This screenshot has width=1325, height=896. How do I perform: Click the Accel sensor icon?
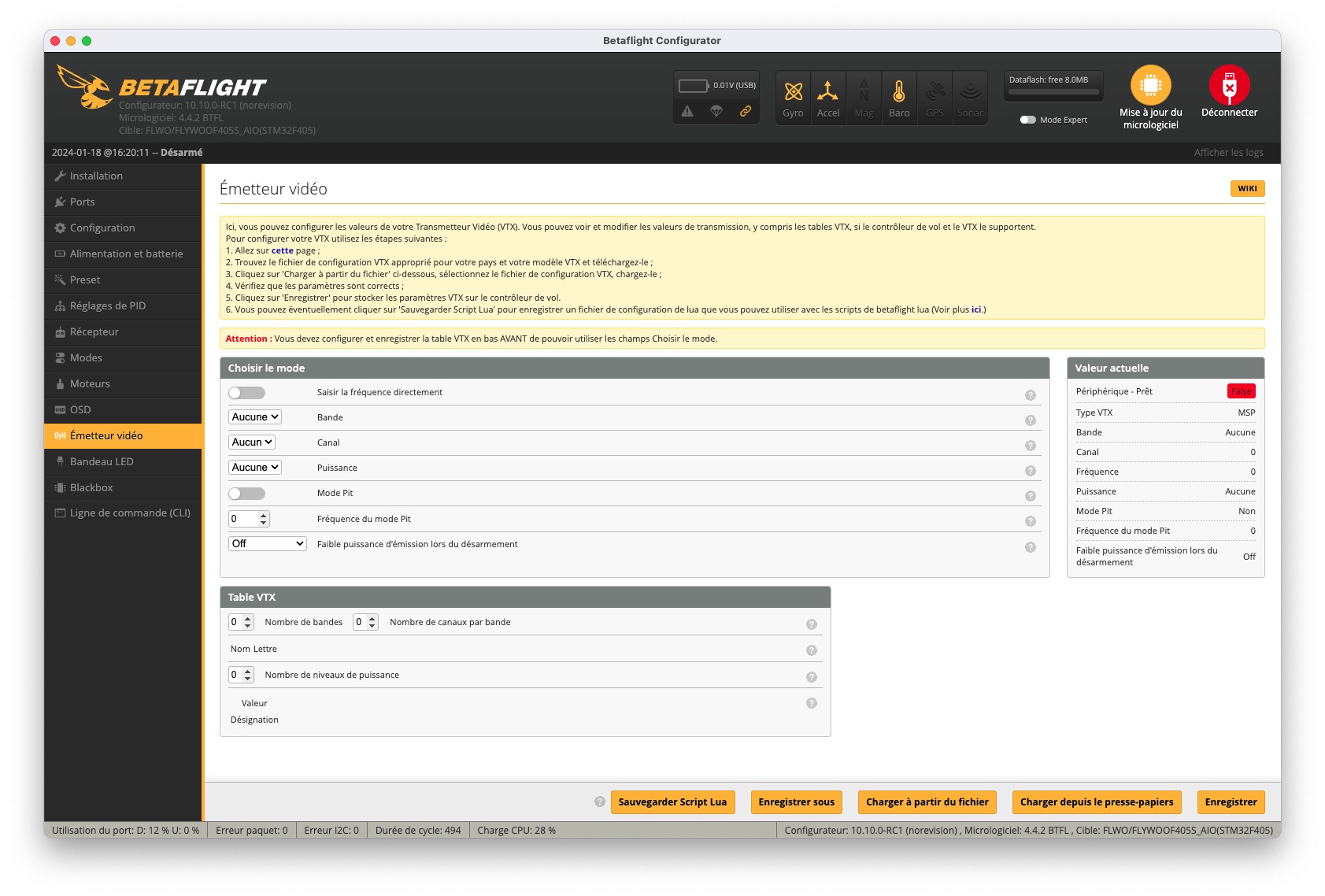[x=827, y=91]
